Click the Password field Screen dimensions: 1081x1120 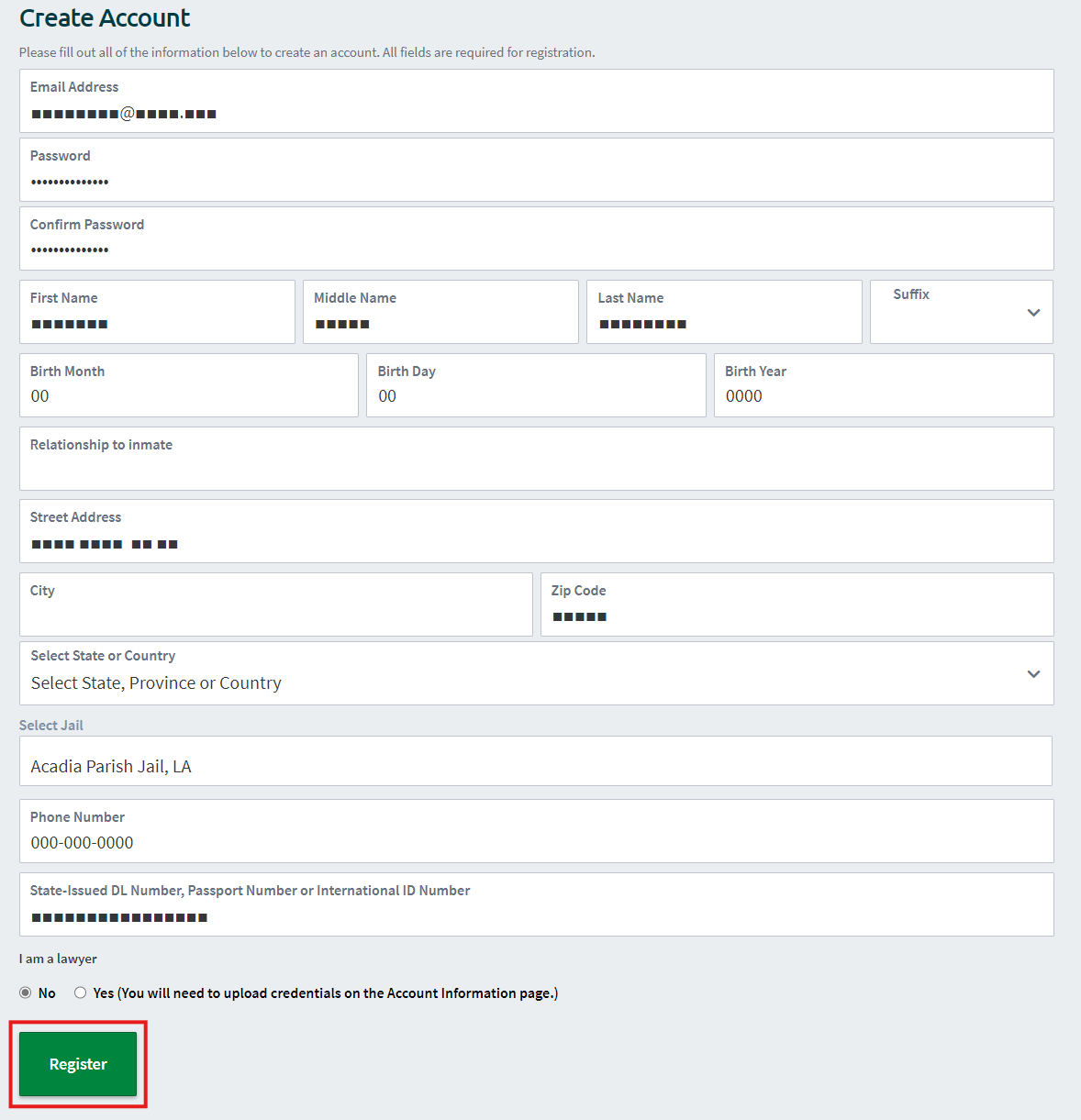[x=536, y=170]
